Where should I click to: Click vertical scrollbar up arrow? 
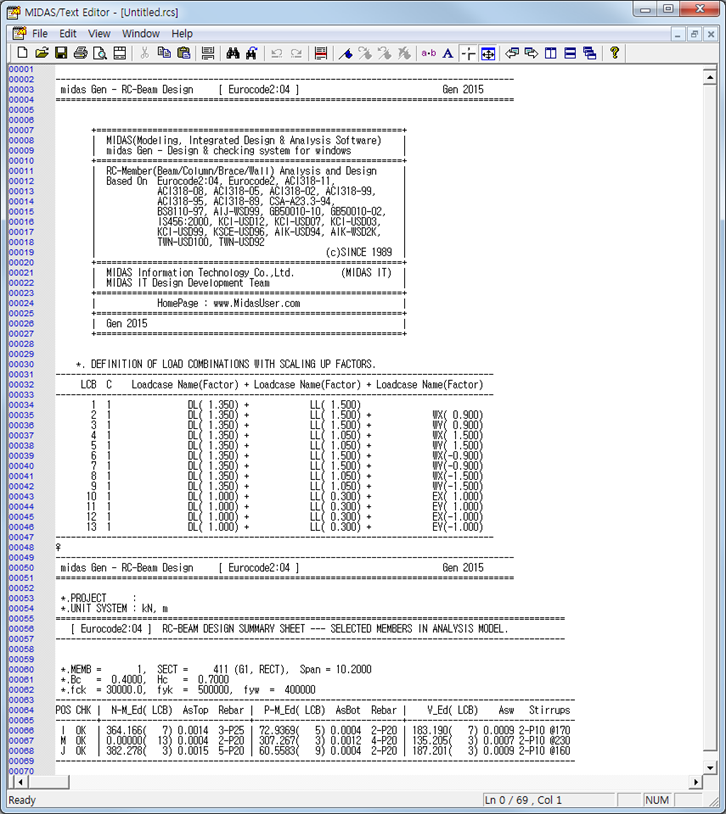[x=709, y=77]
